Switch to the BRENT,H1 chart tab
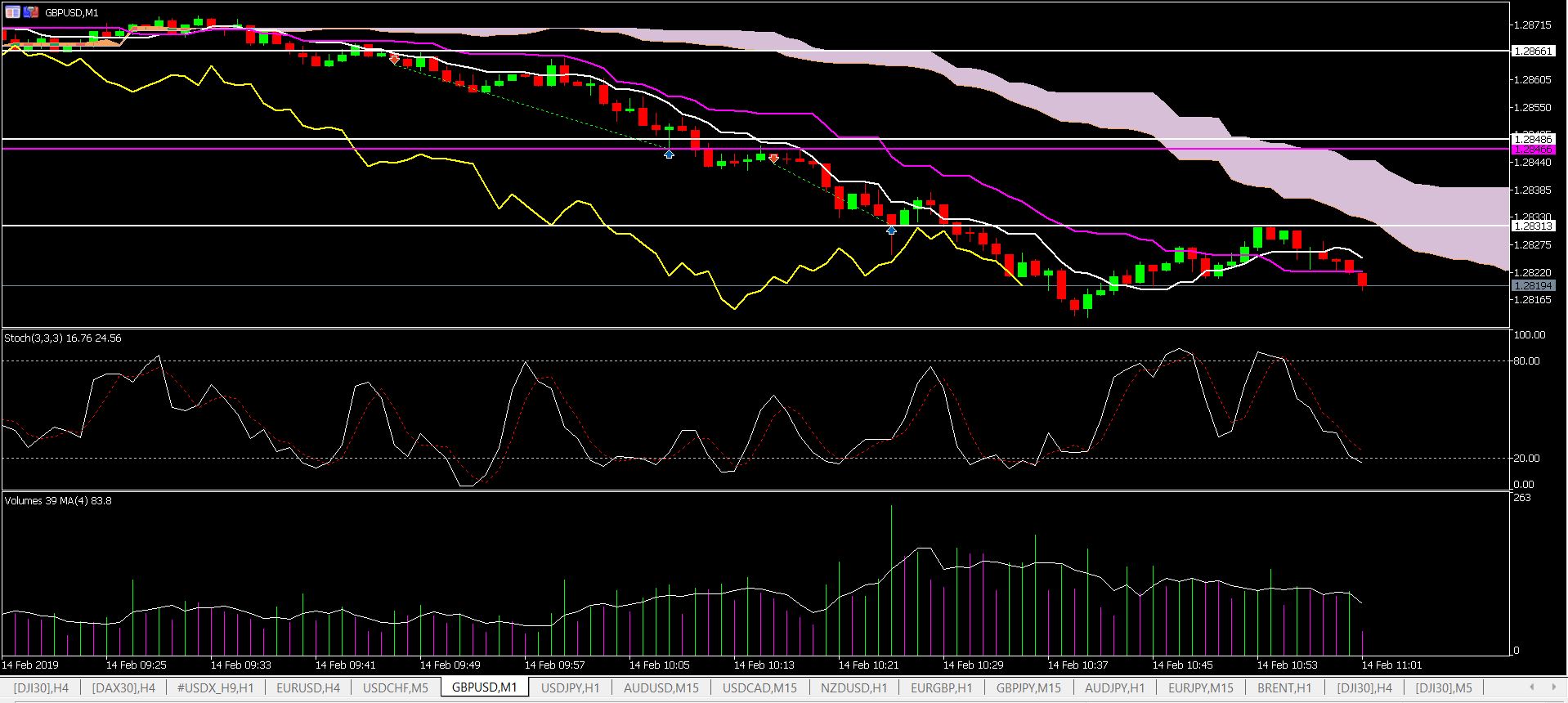Viewport: 1568px width, 703px height. pyautogui.click(x=1284, y=687)
